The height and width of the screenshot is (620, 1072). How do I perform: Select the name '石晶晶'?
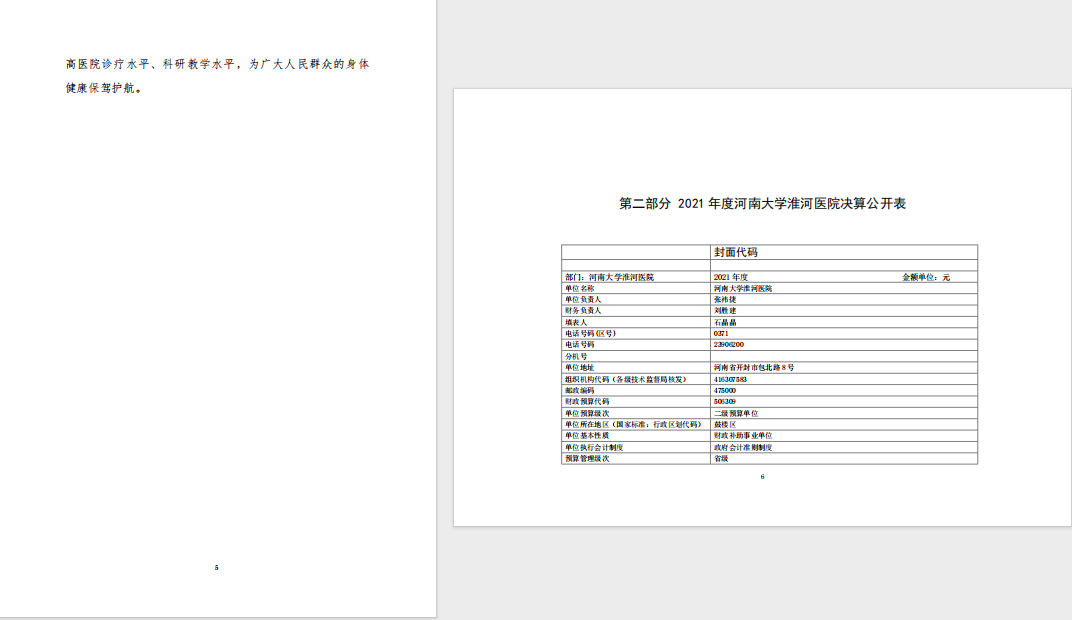(x=725, y=322)
